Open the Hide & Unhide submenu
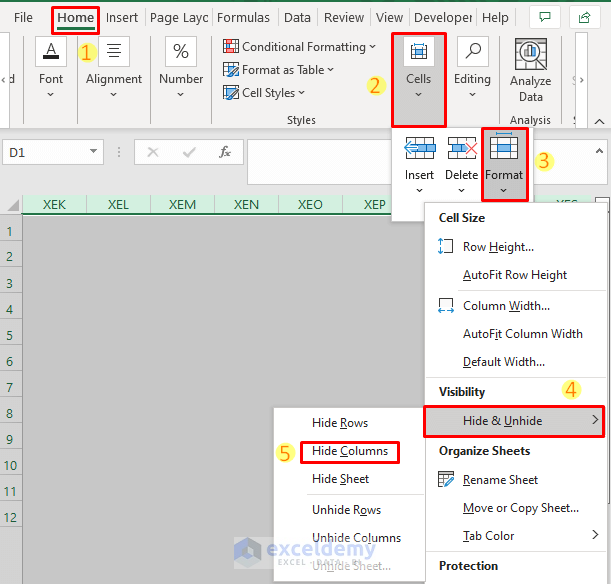 (514, 421)
